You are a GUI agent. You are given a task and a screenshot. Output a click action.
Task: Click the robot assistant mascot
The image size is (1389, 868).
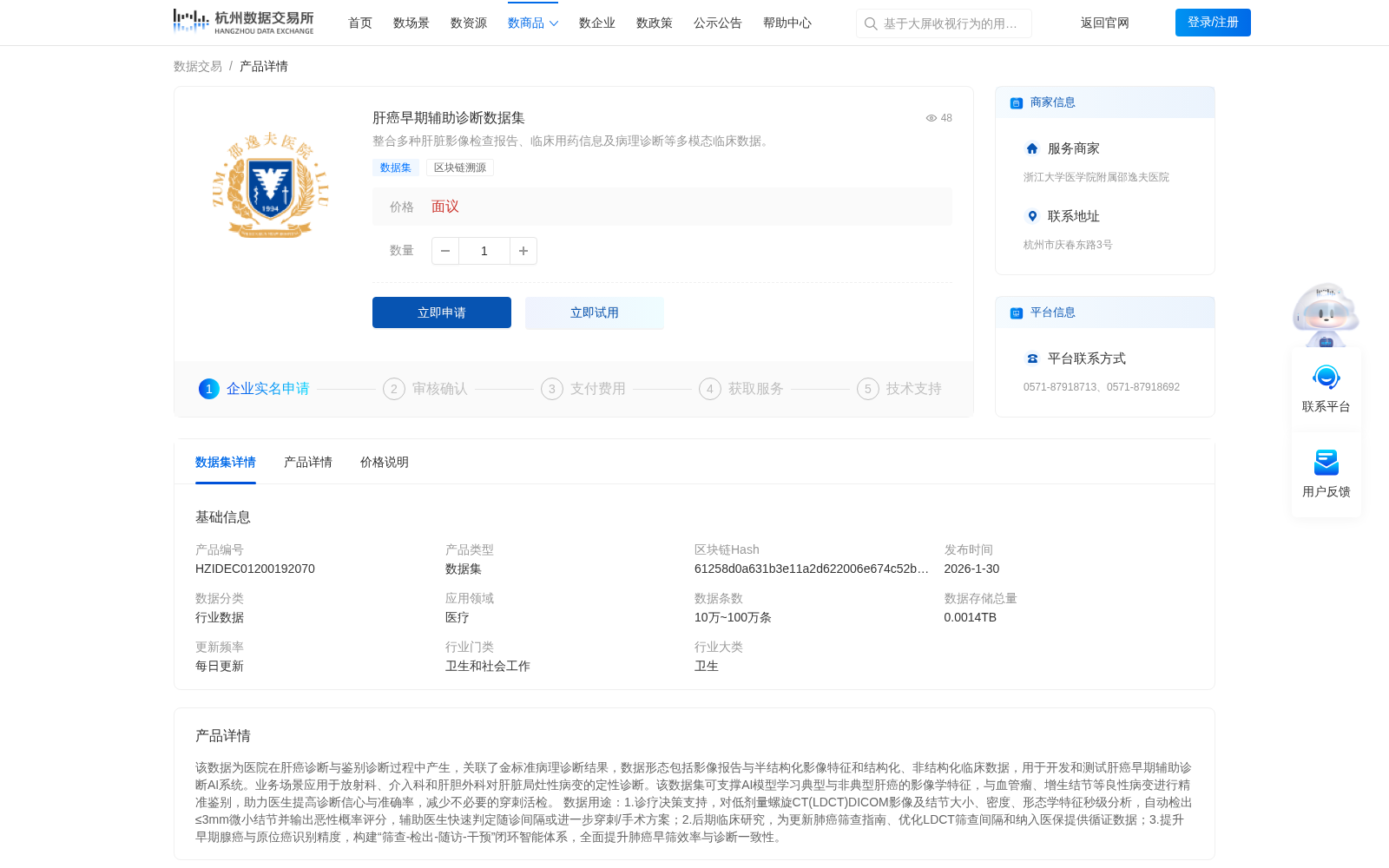pos(1326,315)
